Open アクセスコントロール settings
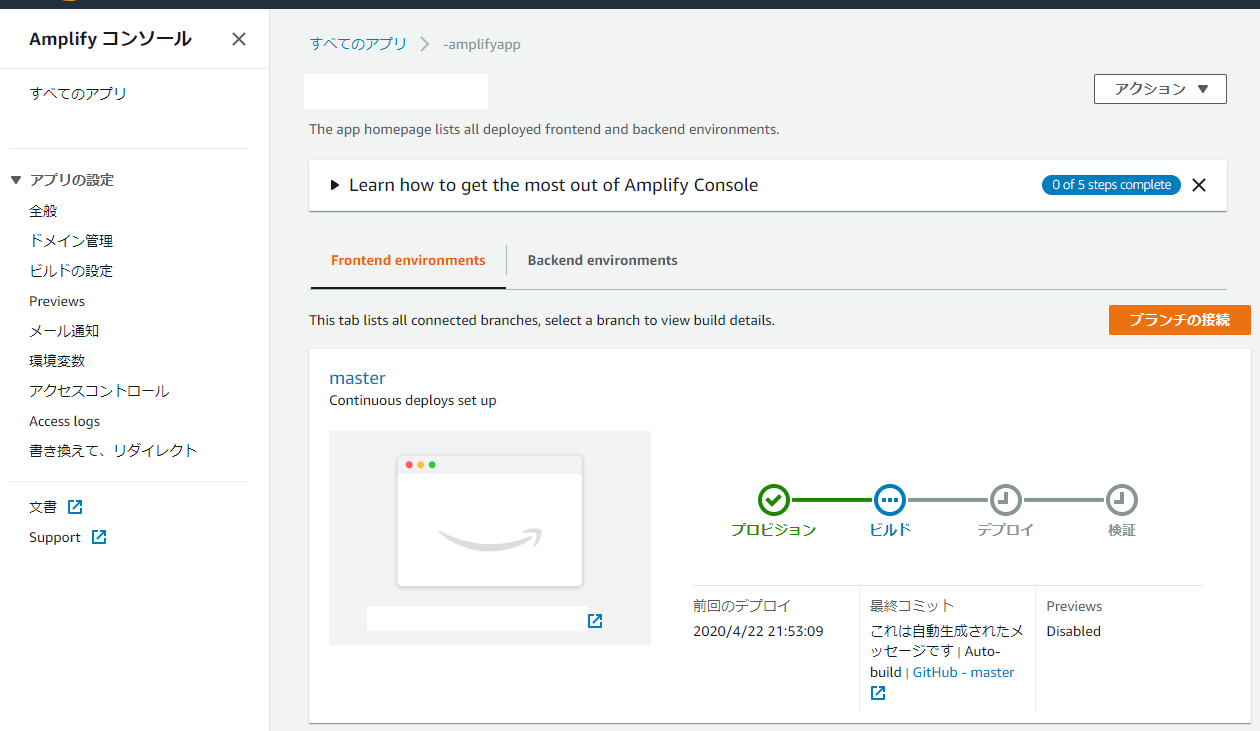 coord(99,391)
